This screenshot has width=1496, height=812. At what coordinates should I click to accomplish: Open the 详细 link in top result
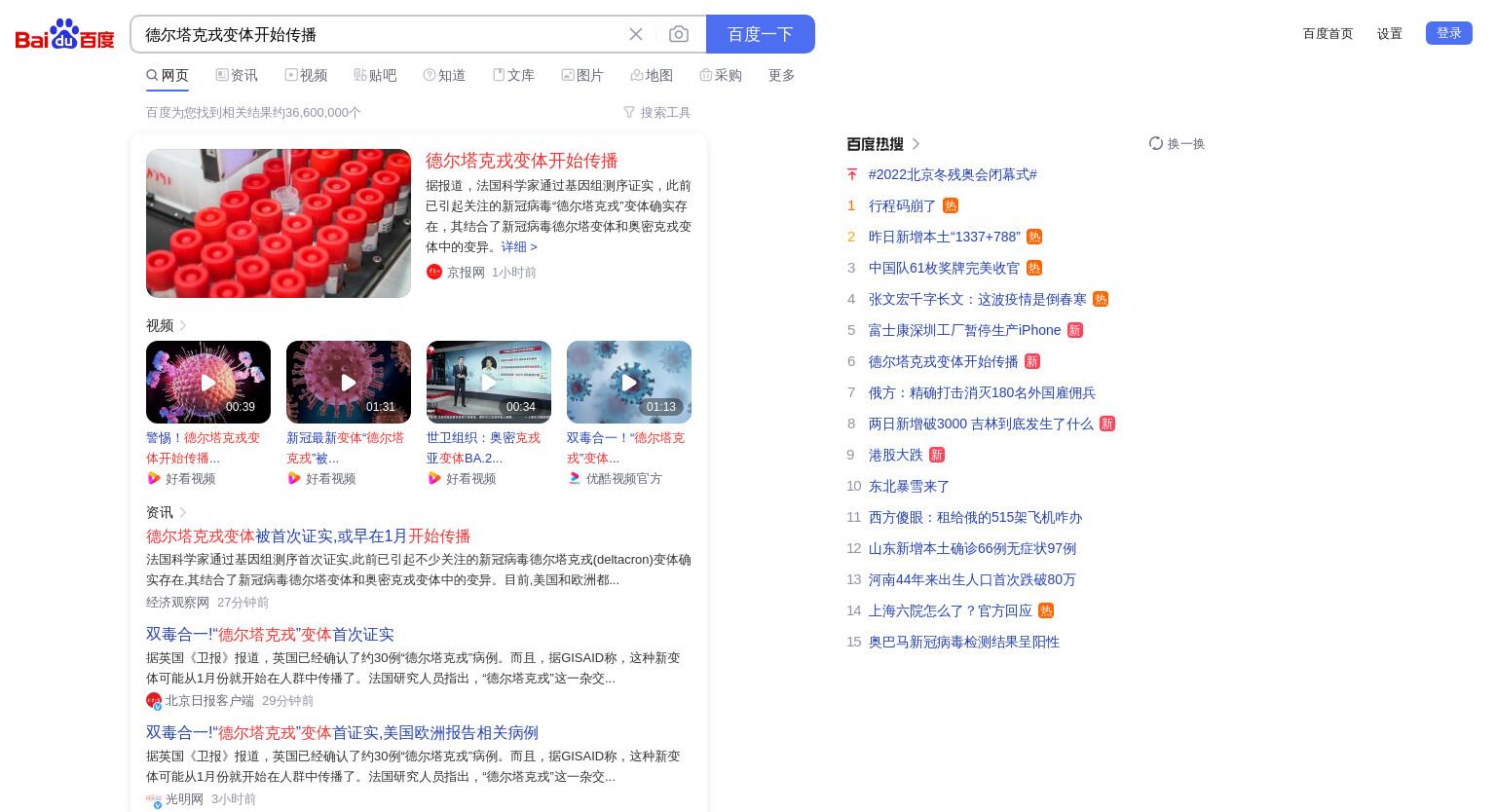click(519, 246)
